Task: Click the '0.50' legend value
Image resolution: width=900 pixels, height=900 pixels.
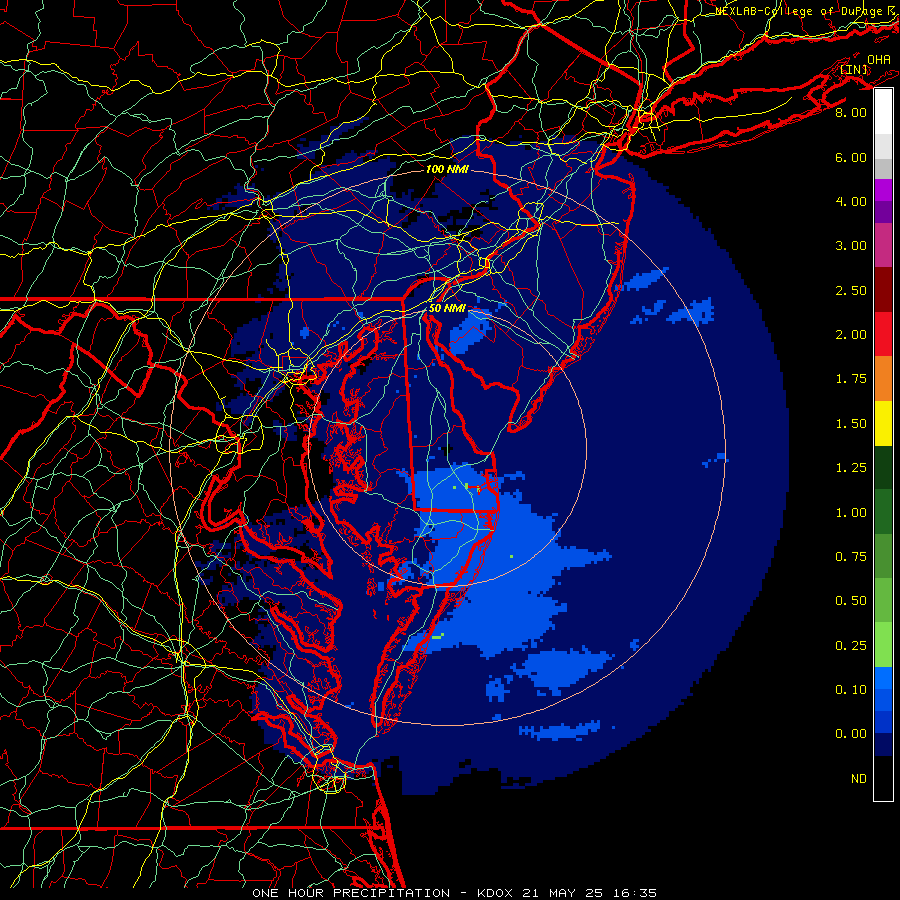Action: click(851, 601)
